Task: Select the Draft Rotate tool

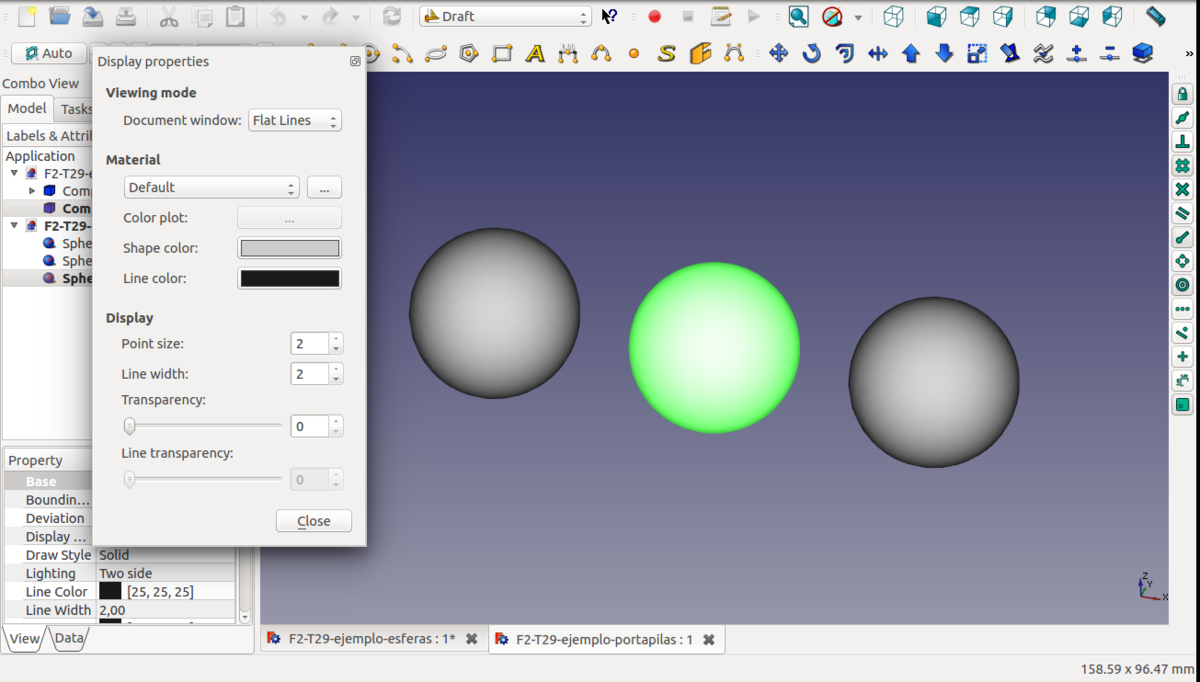Action: [812, 53]
